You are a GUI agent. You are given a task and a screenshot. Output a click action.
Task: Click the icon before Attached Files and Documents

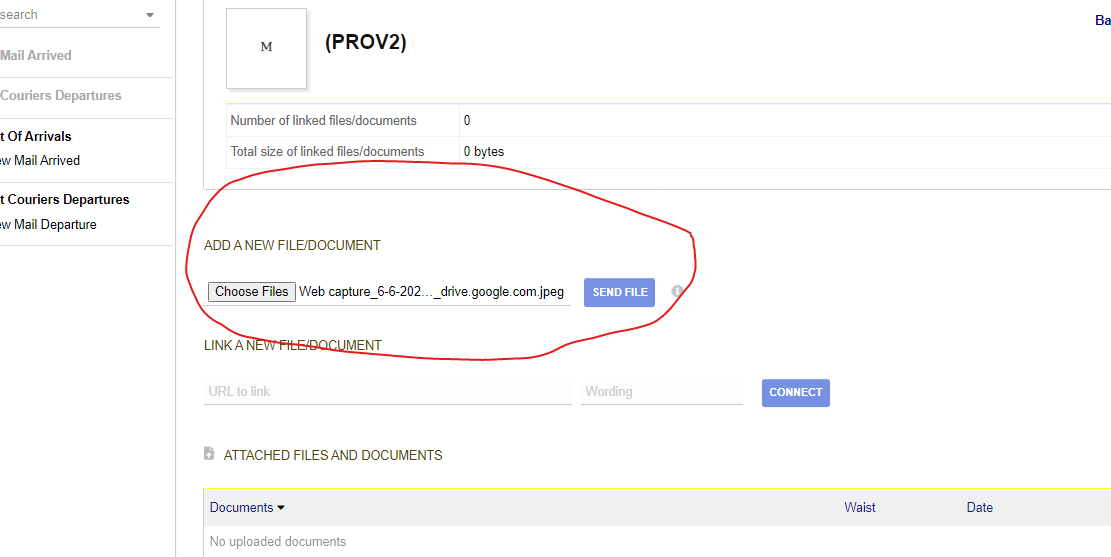209,454
